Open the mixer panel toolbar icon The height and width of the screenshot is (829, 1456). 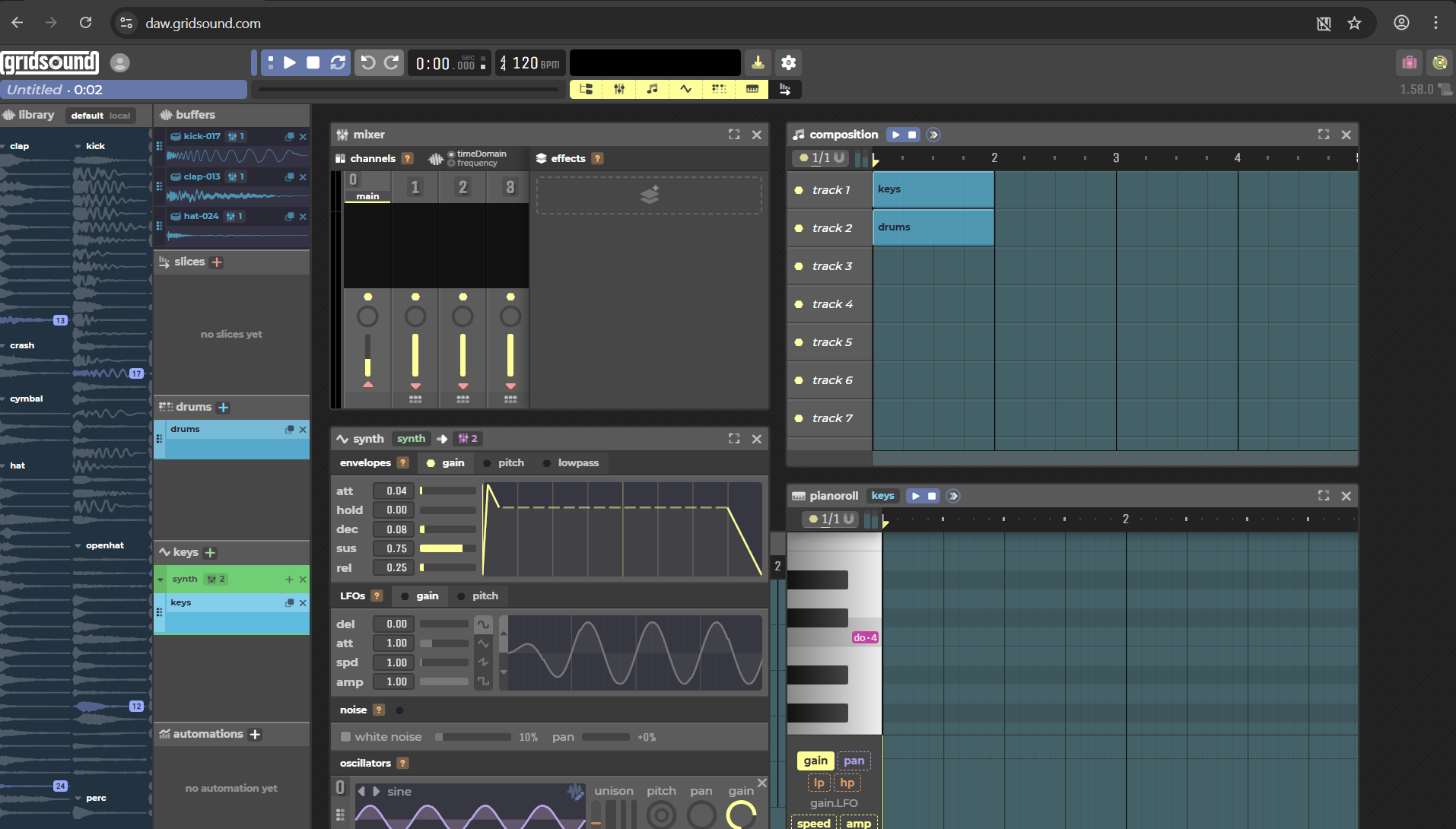(618, 89)
